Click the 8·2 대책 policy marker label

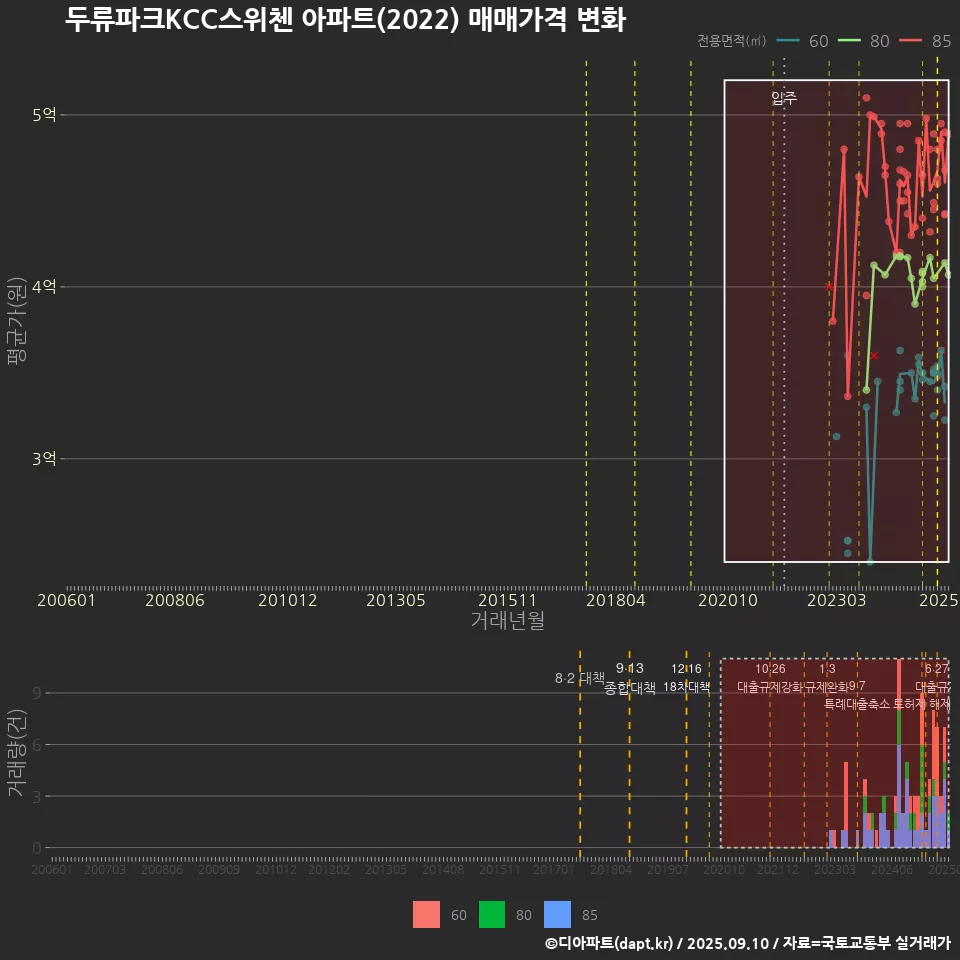coord(579,678)
